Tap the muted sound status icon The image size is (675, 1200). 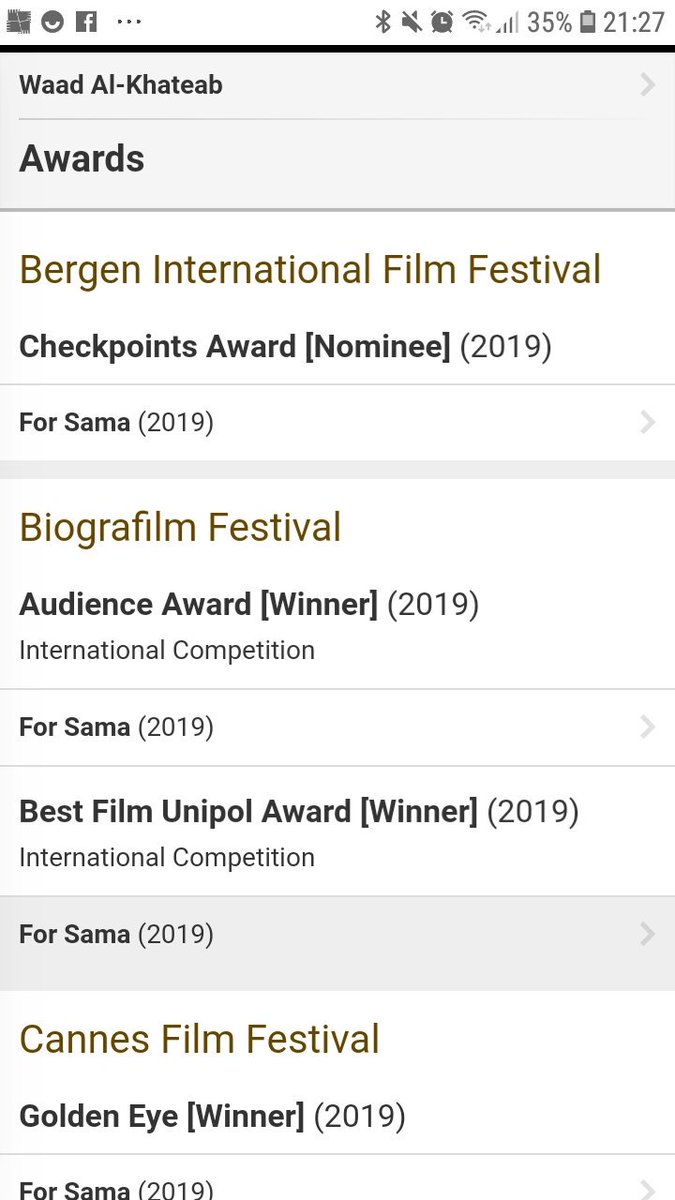(x=411, y=22)
